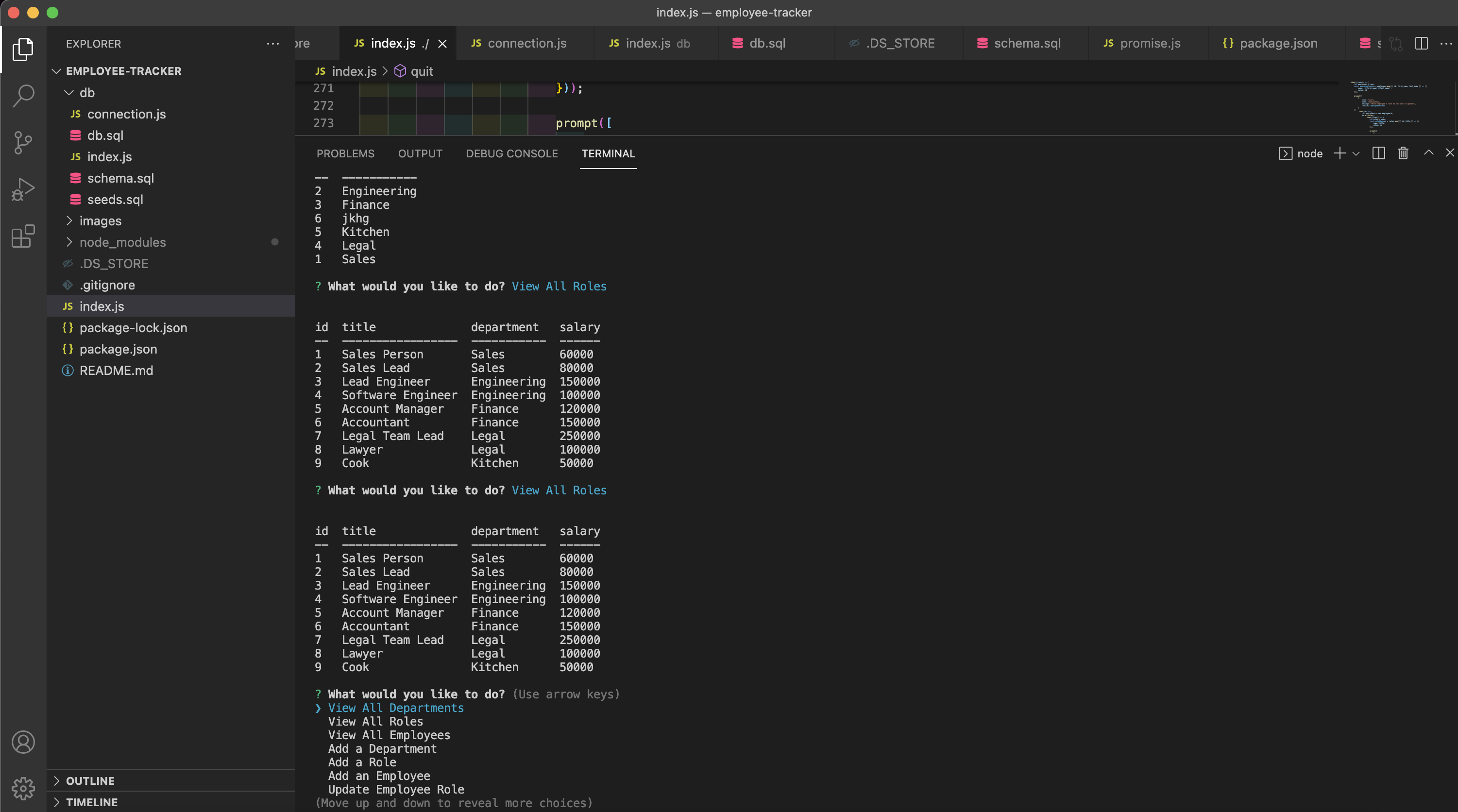Click the index.js breadcrumb item
Screen dimensions: 1458x812
click(x=346, y=71)
